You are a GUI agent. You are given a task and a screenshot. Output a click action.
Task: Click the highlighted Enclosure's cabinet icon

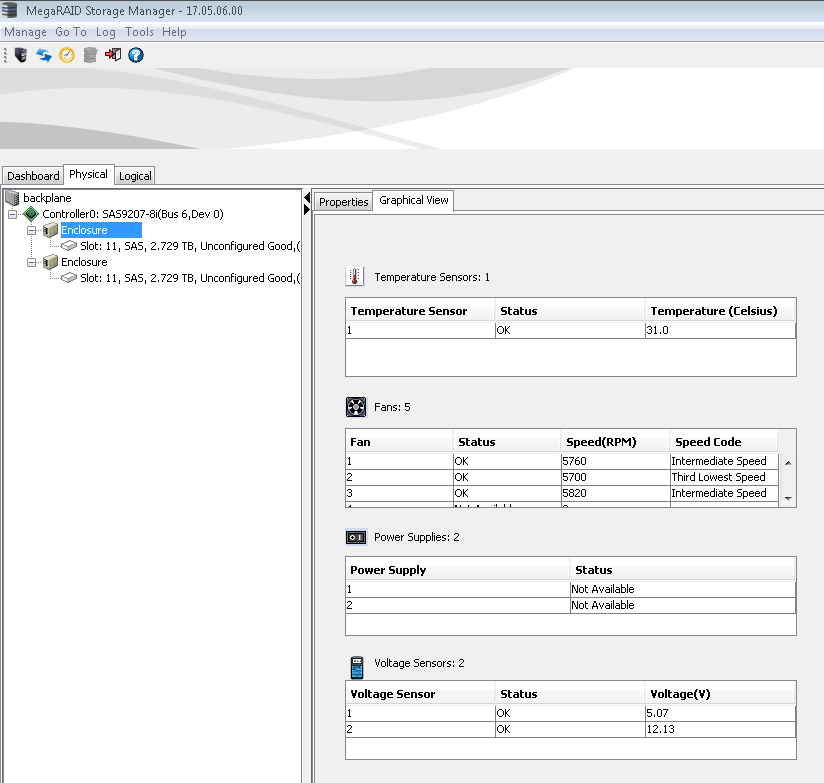pos(50,230)
